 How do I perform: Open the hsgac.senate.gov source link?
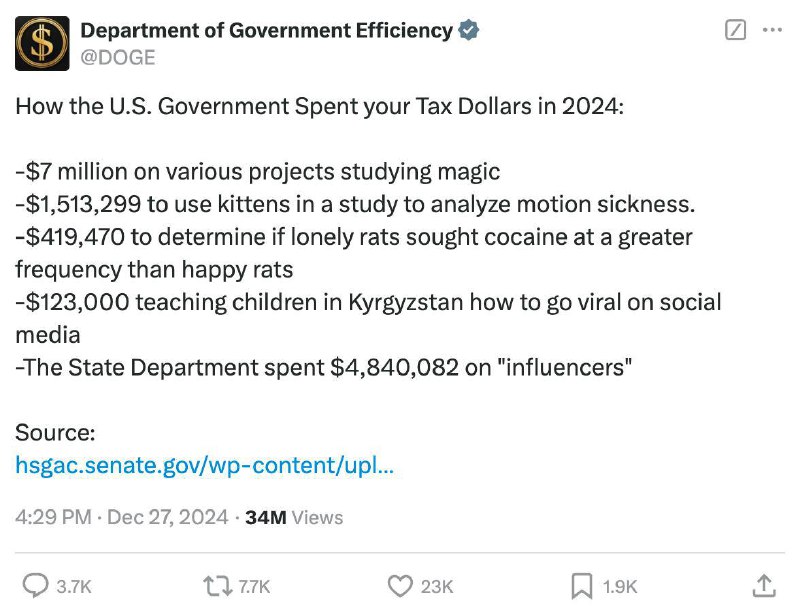pos(205,465)
